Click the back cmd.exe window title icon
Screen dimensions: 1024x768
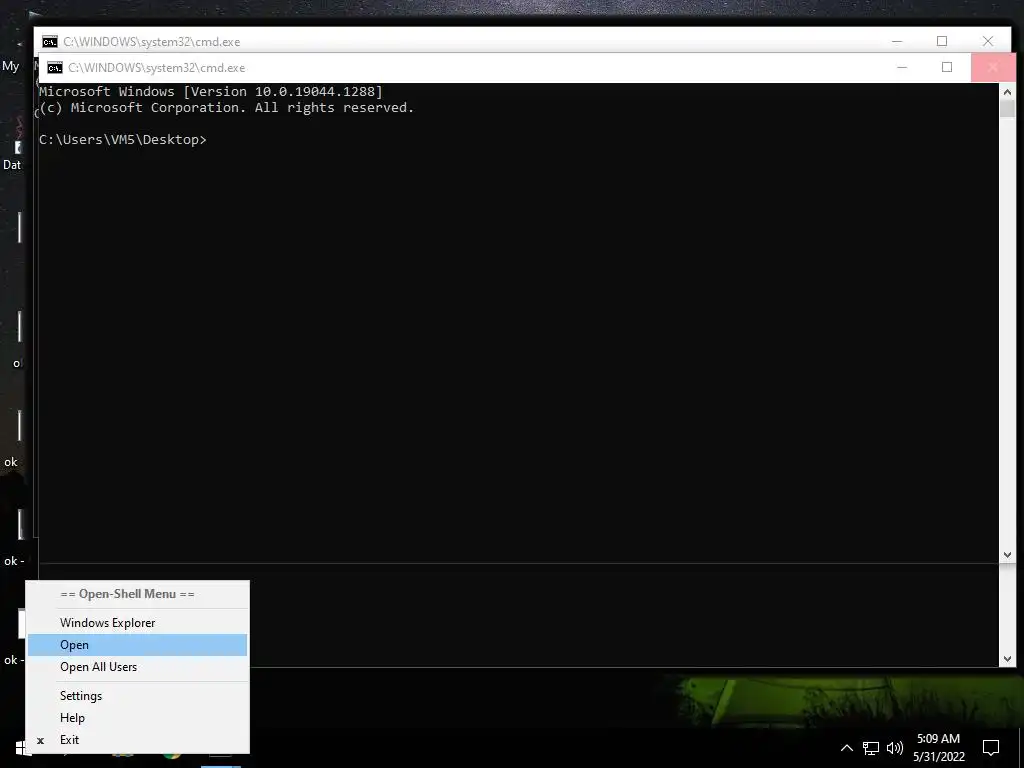pos(50,42)
